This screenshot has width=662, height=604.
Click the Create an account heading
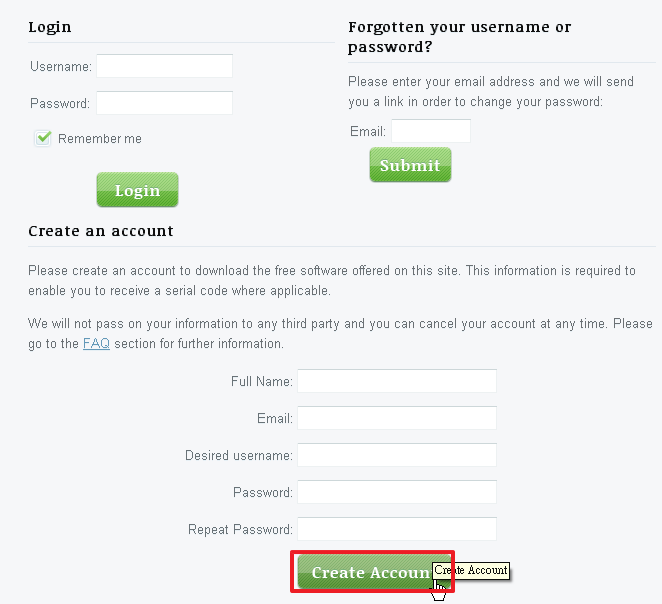101,231
